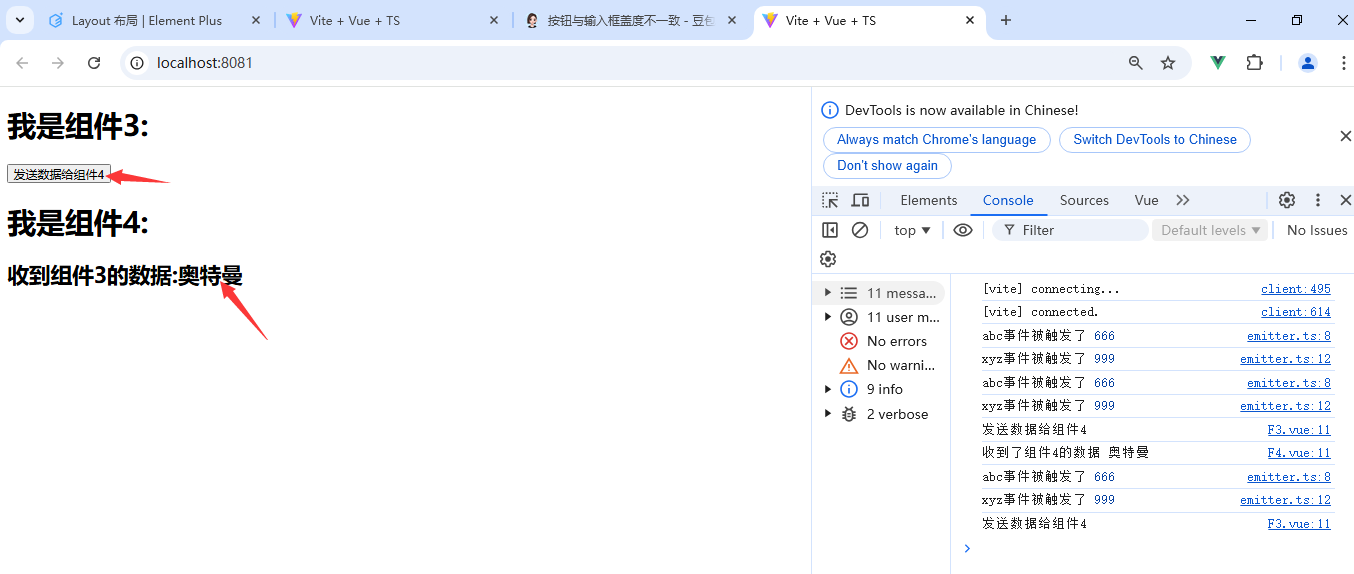View site information icon in address bar
Viewport: 1354px width, 574px height.
coord(139,63)
